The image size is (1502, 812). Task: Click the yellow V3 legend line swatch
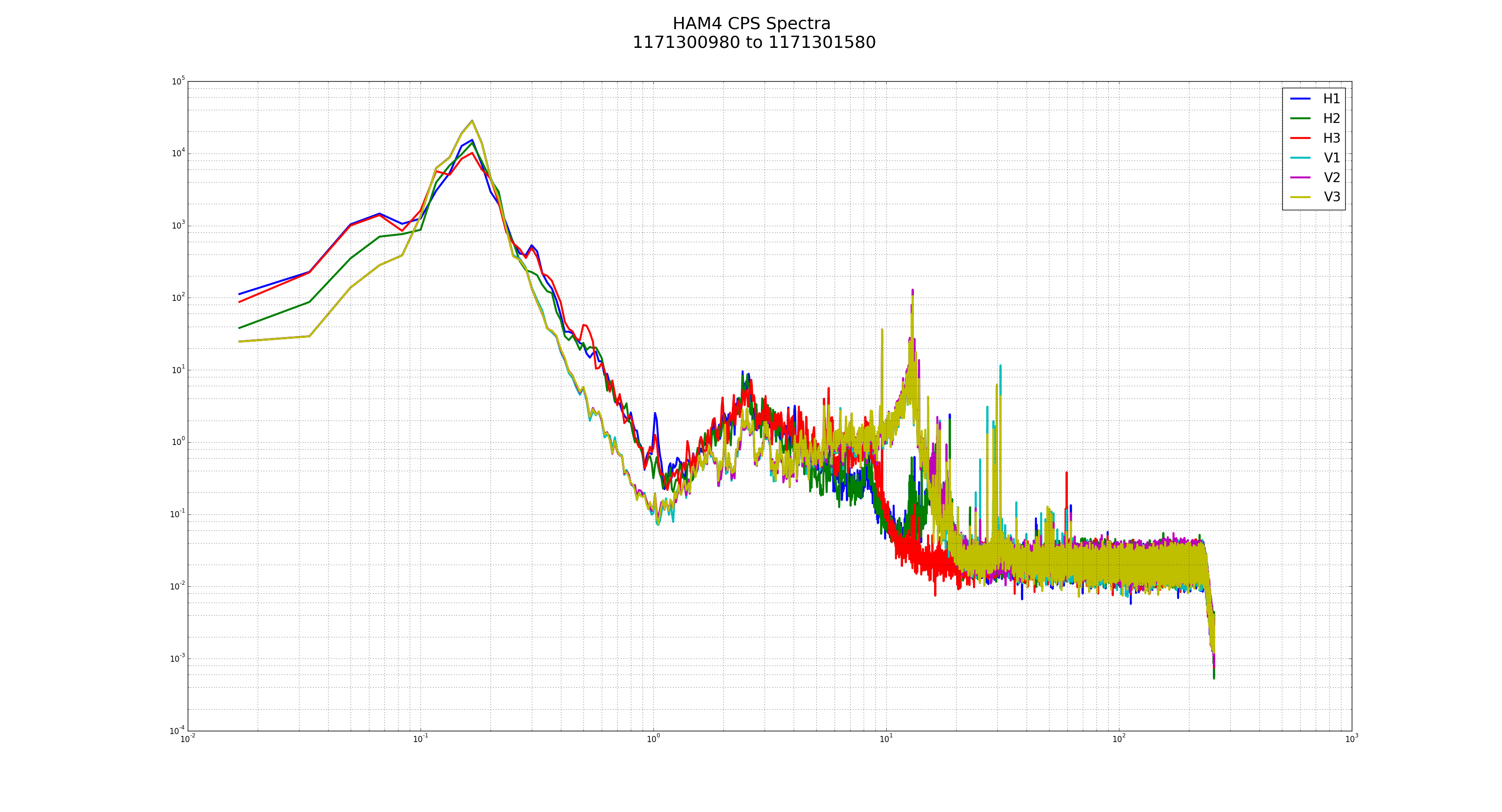click(x=1300, y=197)
